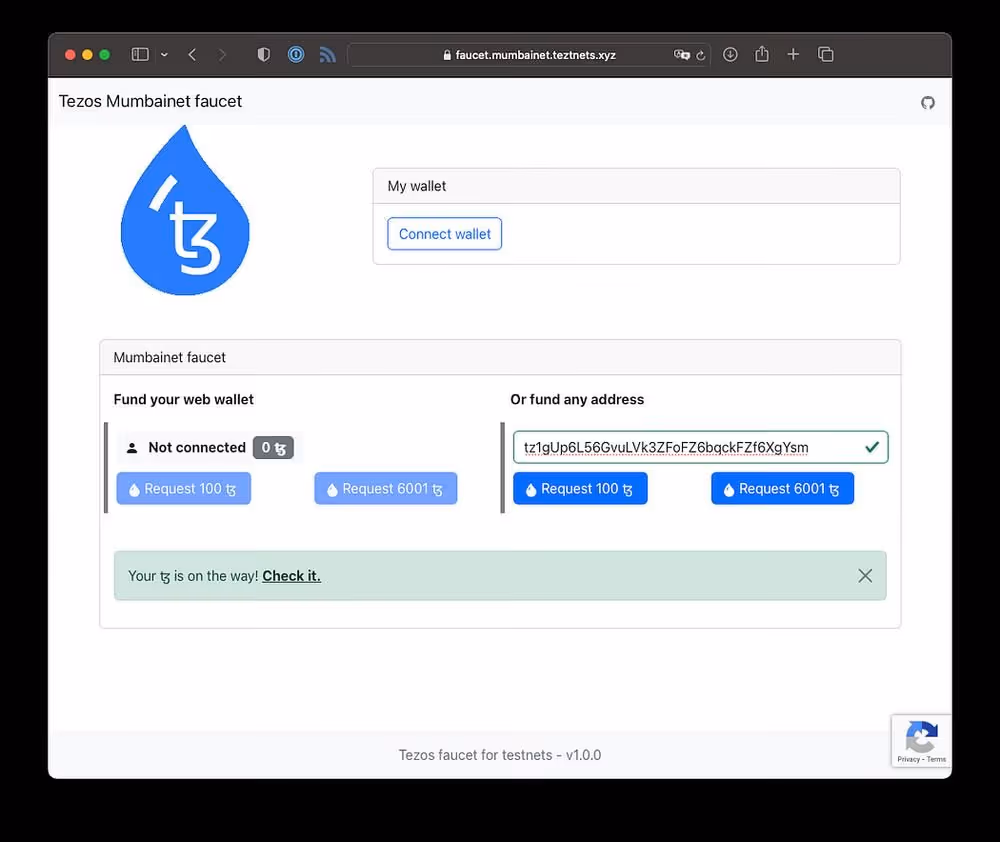1000x842 pixels.
Task: Open a new Safari tab
Action: pyautogui.click(x=793, y=54)
